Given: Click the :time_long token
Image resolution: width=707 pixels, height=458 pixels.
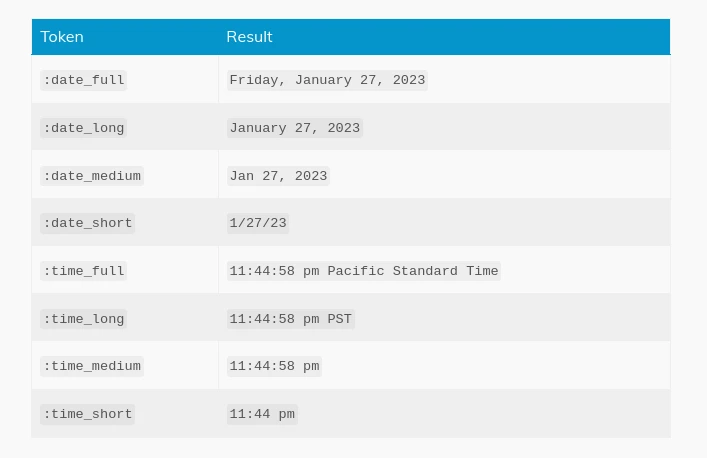Looking at the screenshot, I should pos(84,319).
